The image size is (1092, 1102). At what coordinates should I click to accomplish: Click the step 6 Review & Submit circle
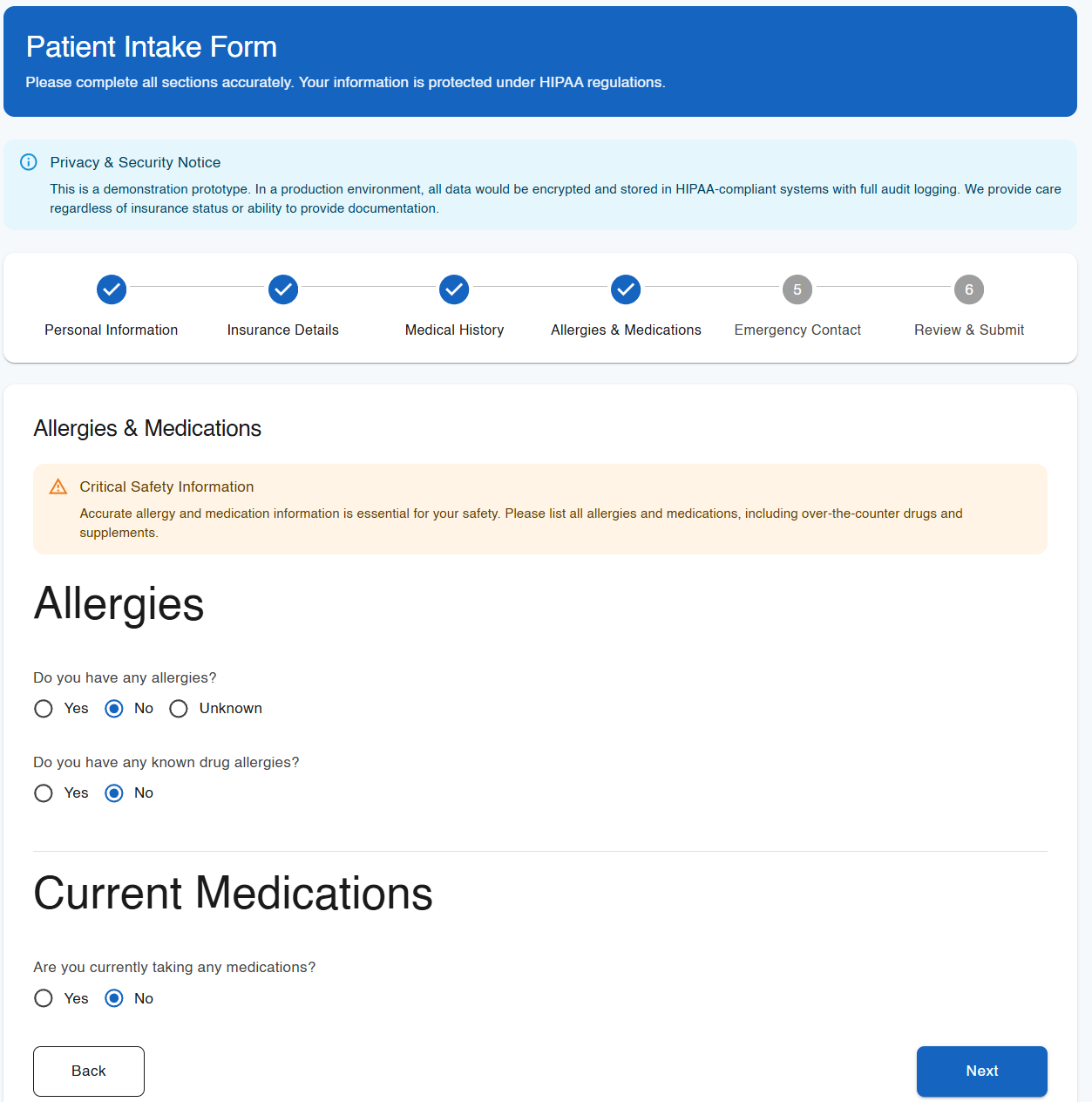tap(969, 289)
